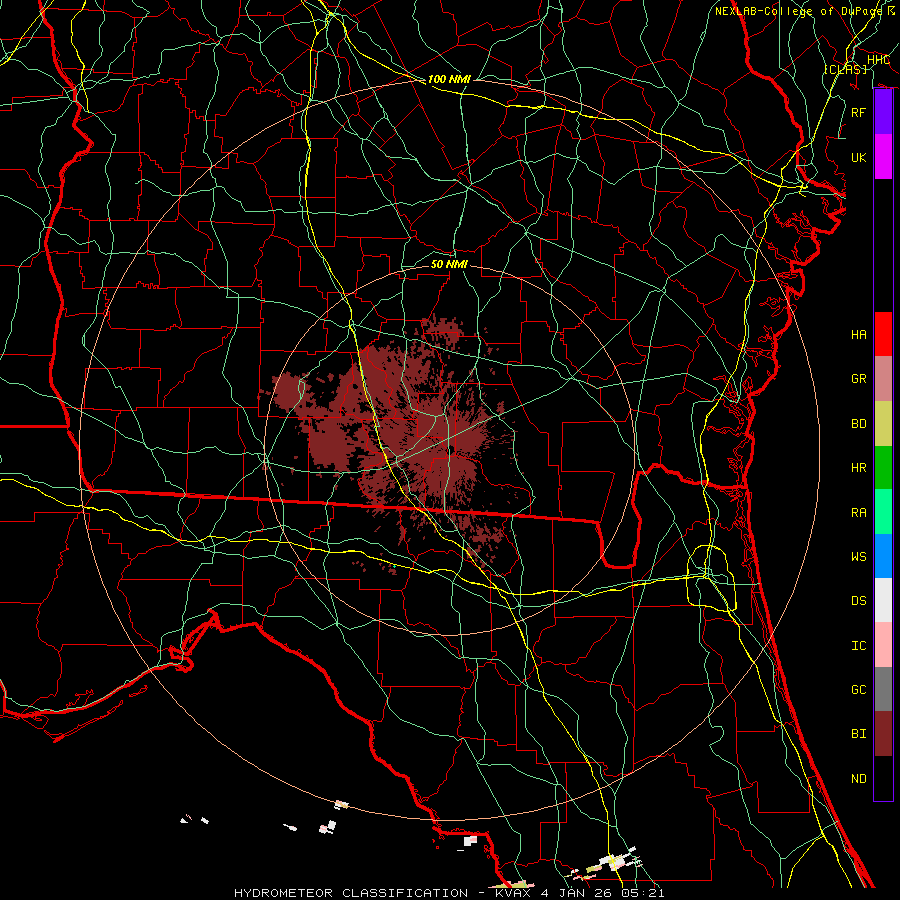This screenshot has height=900, width=900.
Task: Click the RF purple legend color swatch
Action: coord(883,112)
